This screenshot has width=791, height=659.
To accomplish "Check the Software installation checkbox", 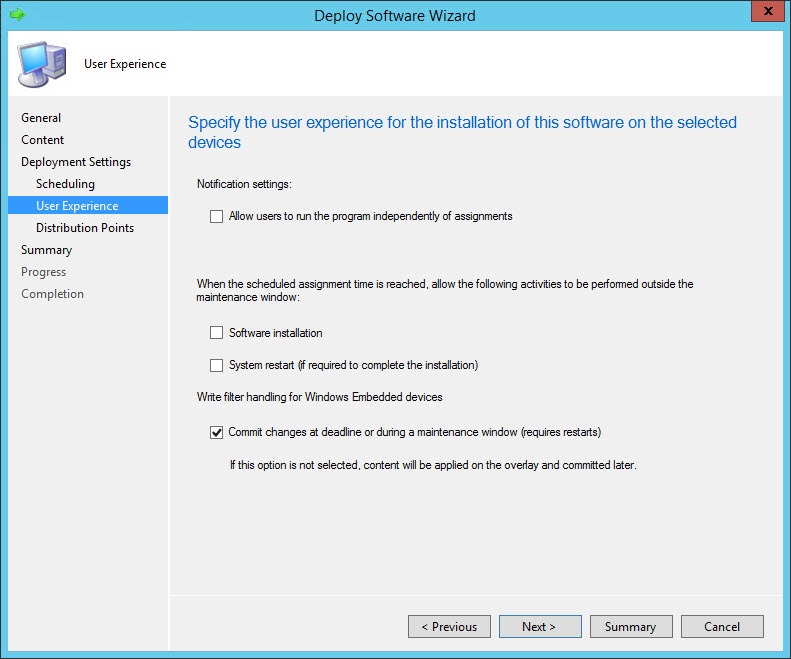I will point(217,333).
